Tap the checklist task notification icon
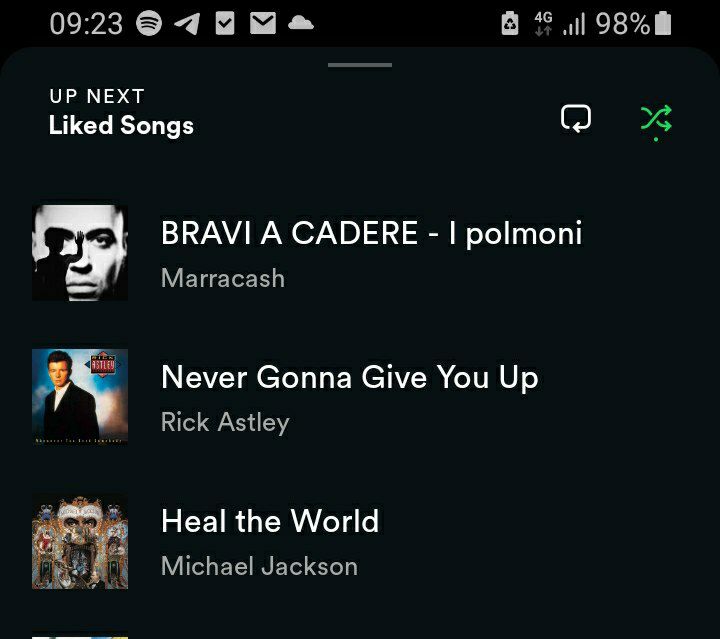720x639 pixels. point(225,23)
